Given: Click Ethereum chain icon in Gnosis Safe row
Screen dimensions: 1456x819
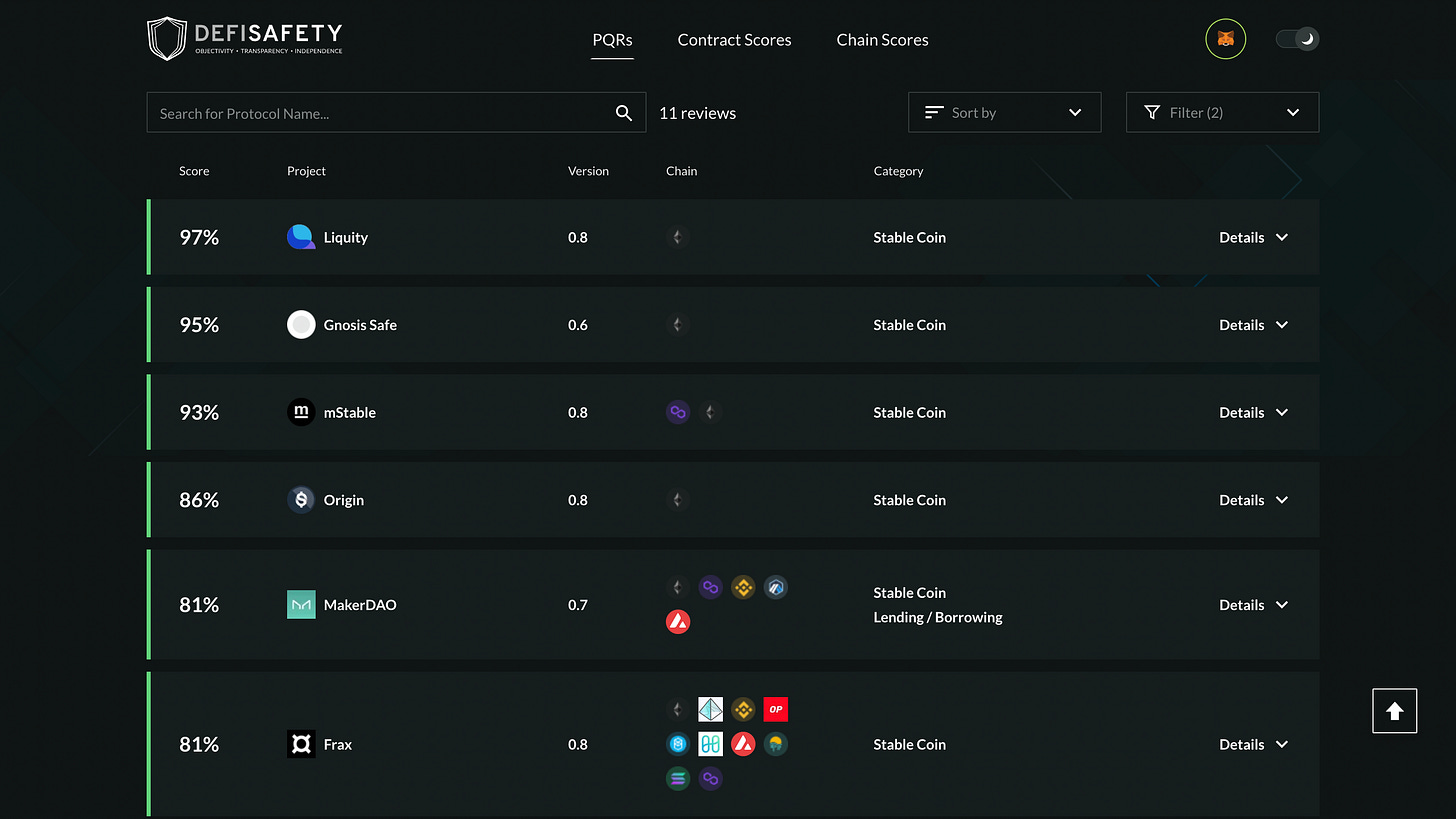Looking at the screenshot, I should 678,325.
